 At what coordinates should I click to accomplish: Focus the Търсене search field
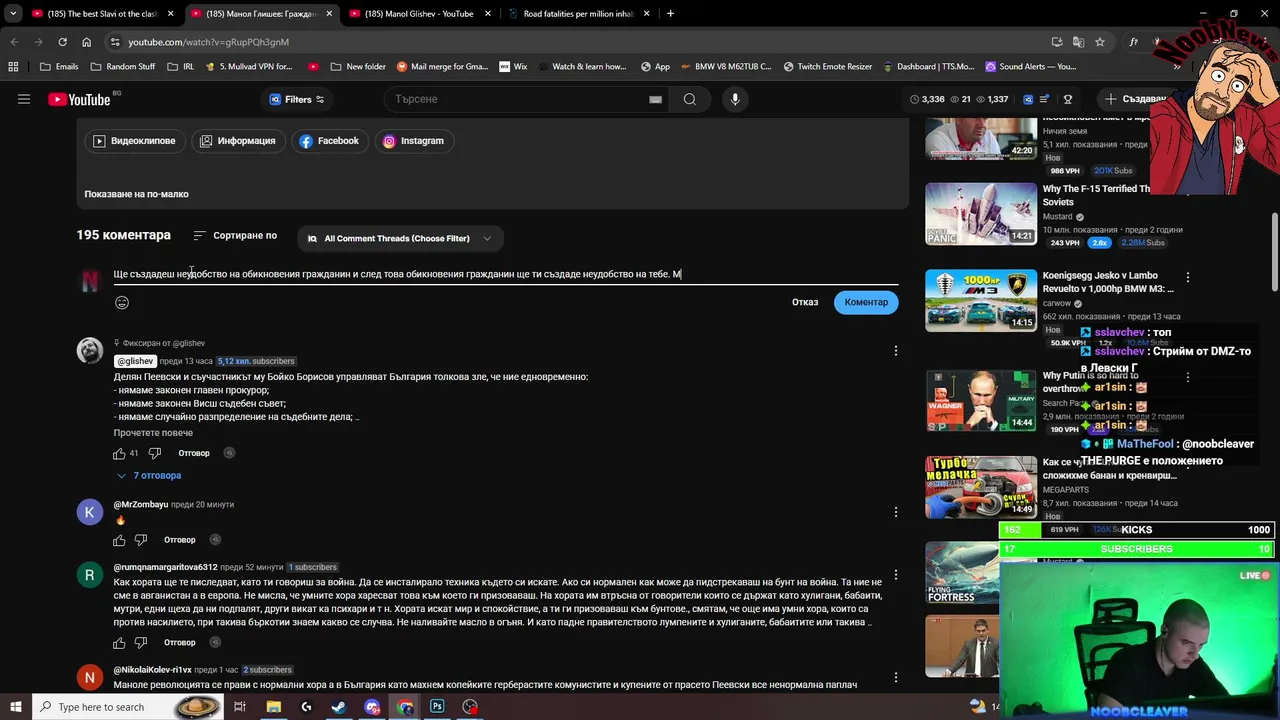point(518,99)
